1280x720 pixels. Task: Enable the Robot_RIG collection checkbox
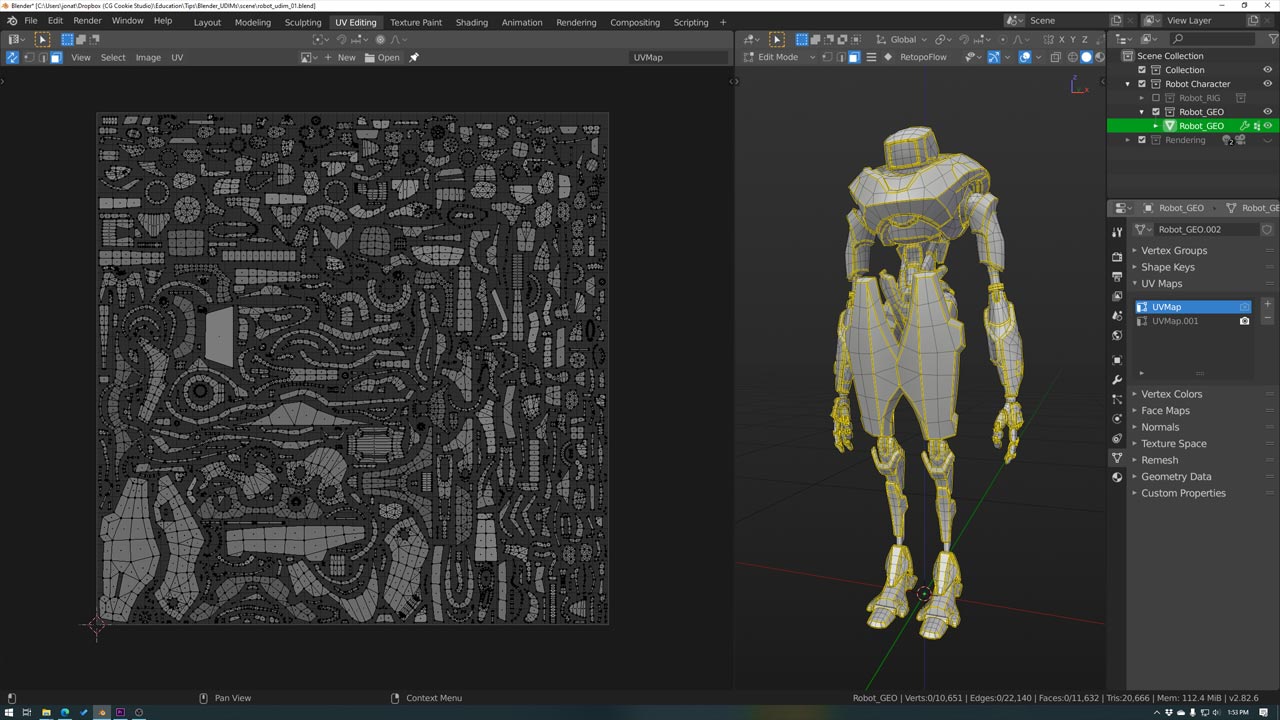(x=1156, y=98)
